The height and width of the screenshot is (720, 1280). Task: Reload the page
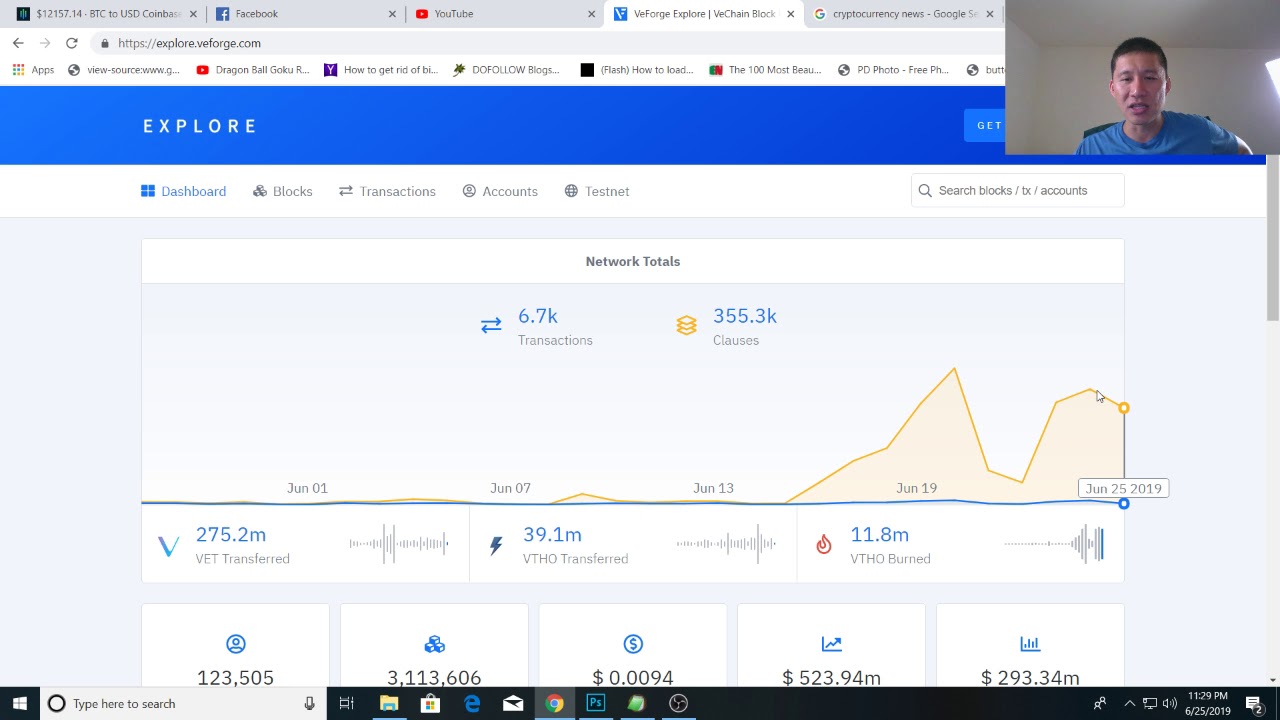click(x=72, y=43)
